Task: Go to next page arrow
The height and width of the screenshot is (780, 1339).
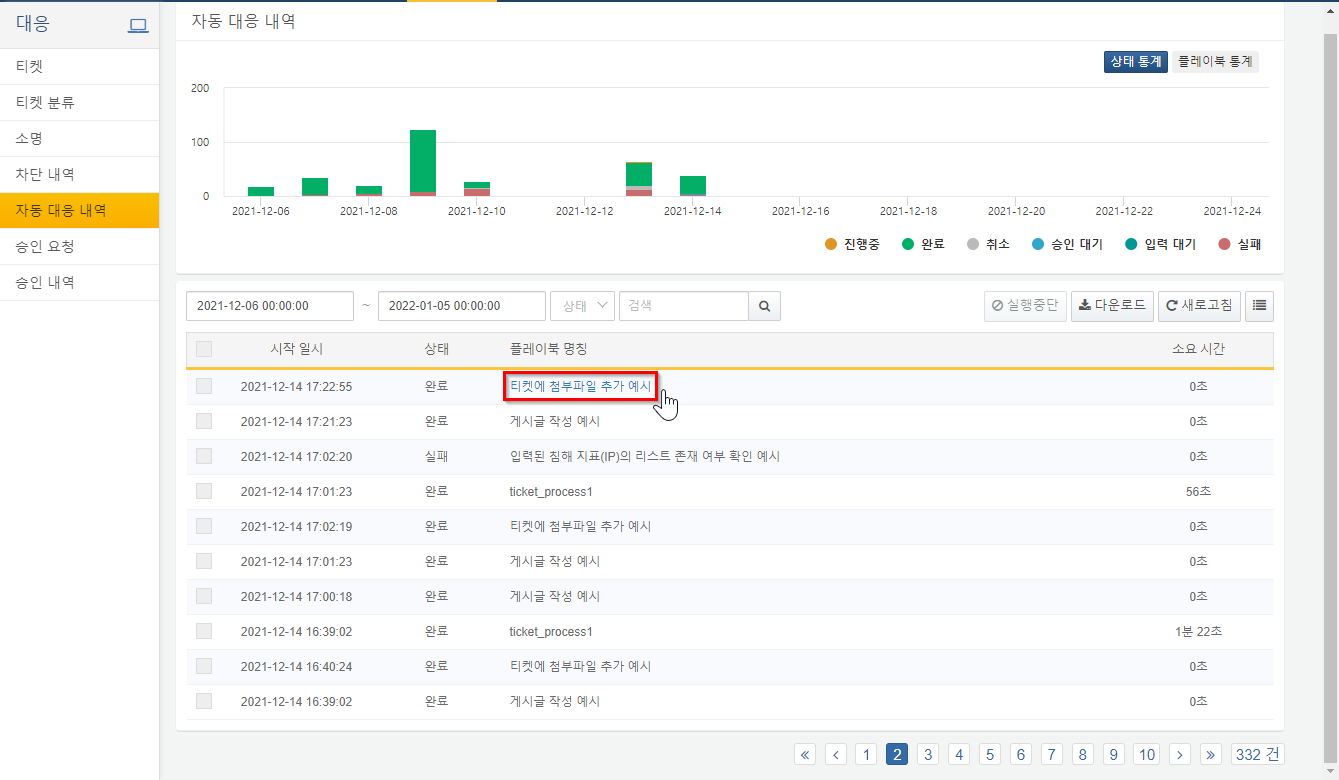Action: click(x=1180, y=754)
